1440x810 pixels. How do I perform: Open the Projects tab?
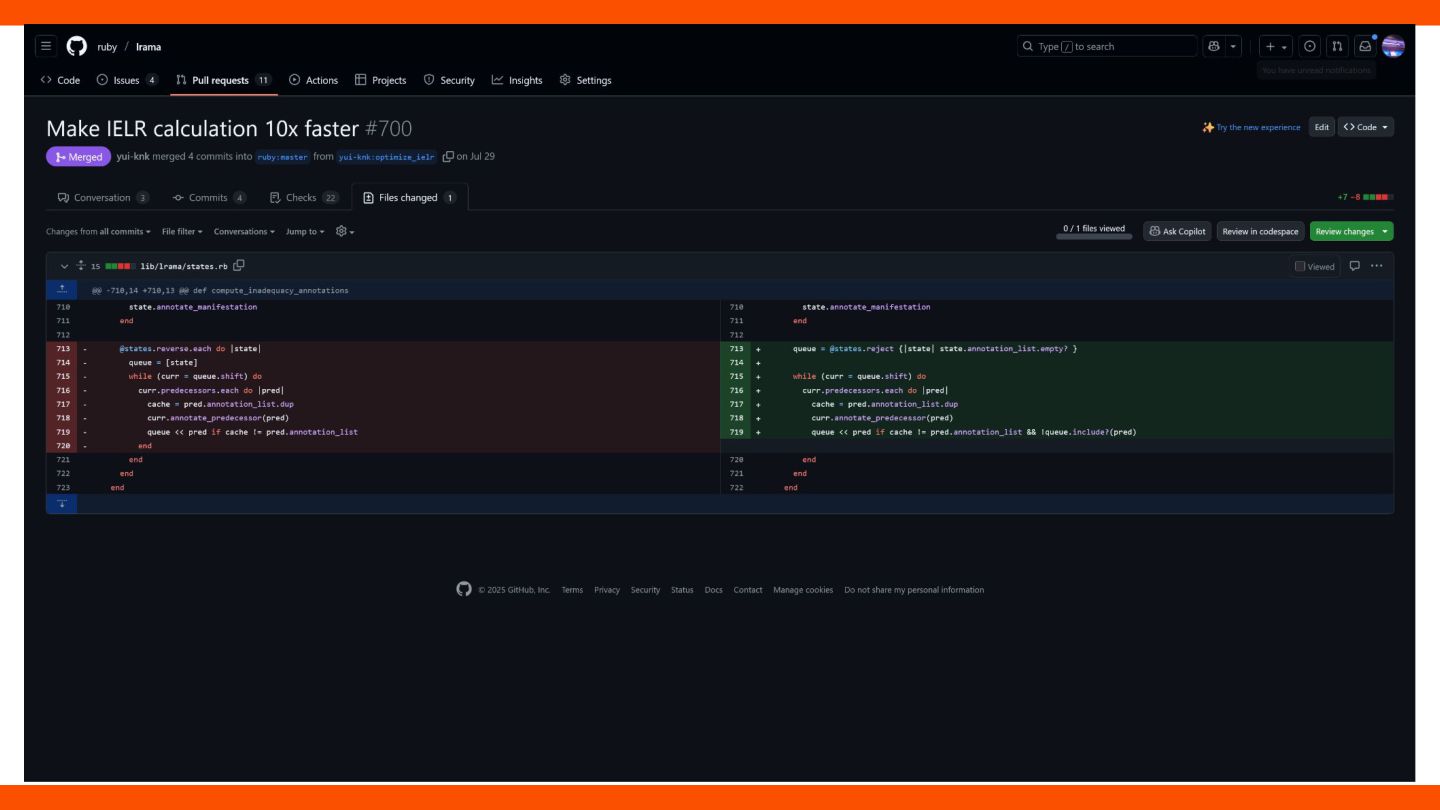tap(381, 80)
